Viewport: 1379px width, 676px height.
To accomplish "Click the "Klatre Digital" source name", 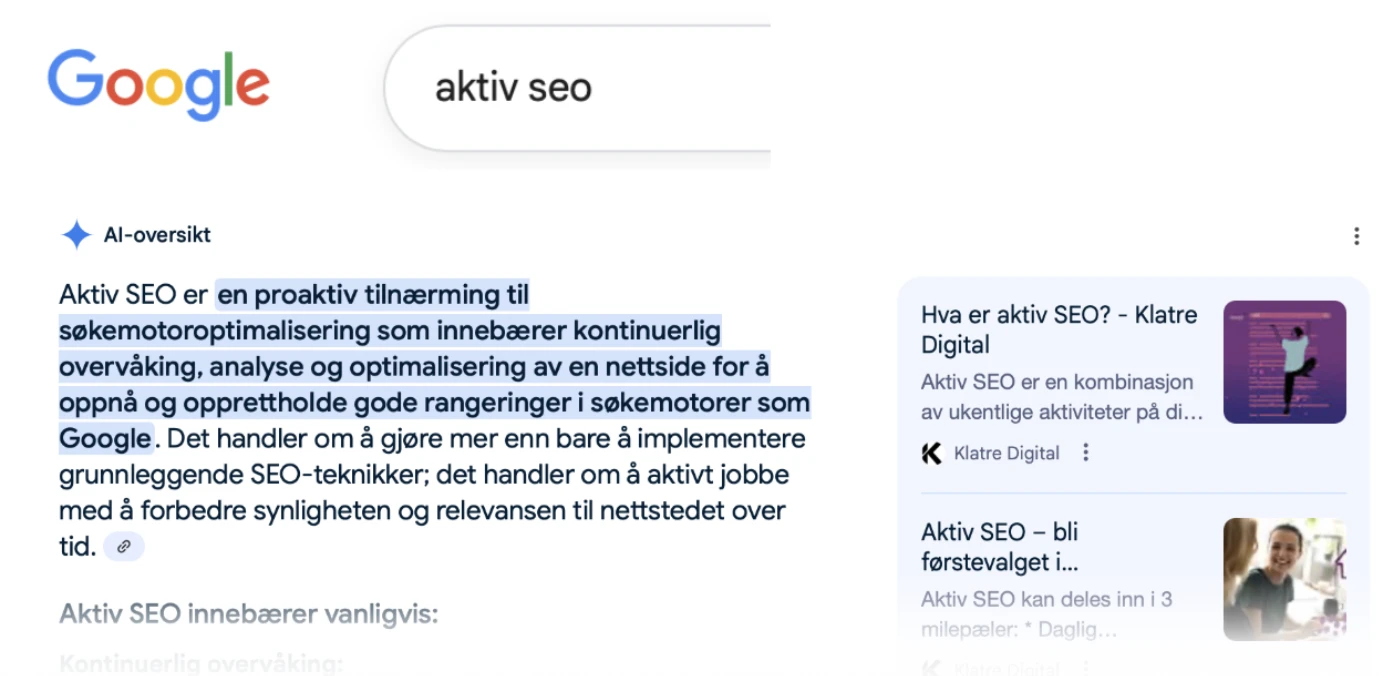I will [1006, 453].
